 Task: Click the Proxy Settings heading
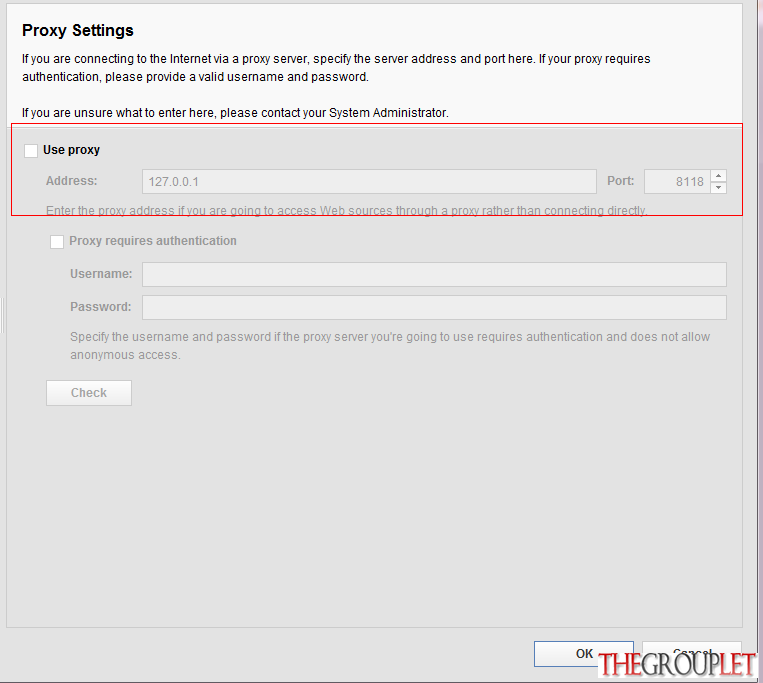coord(78,30)
